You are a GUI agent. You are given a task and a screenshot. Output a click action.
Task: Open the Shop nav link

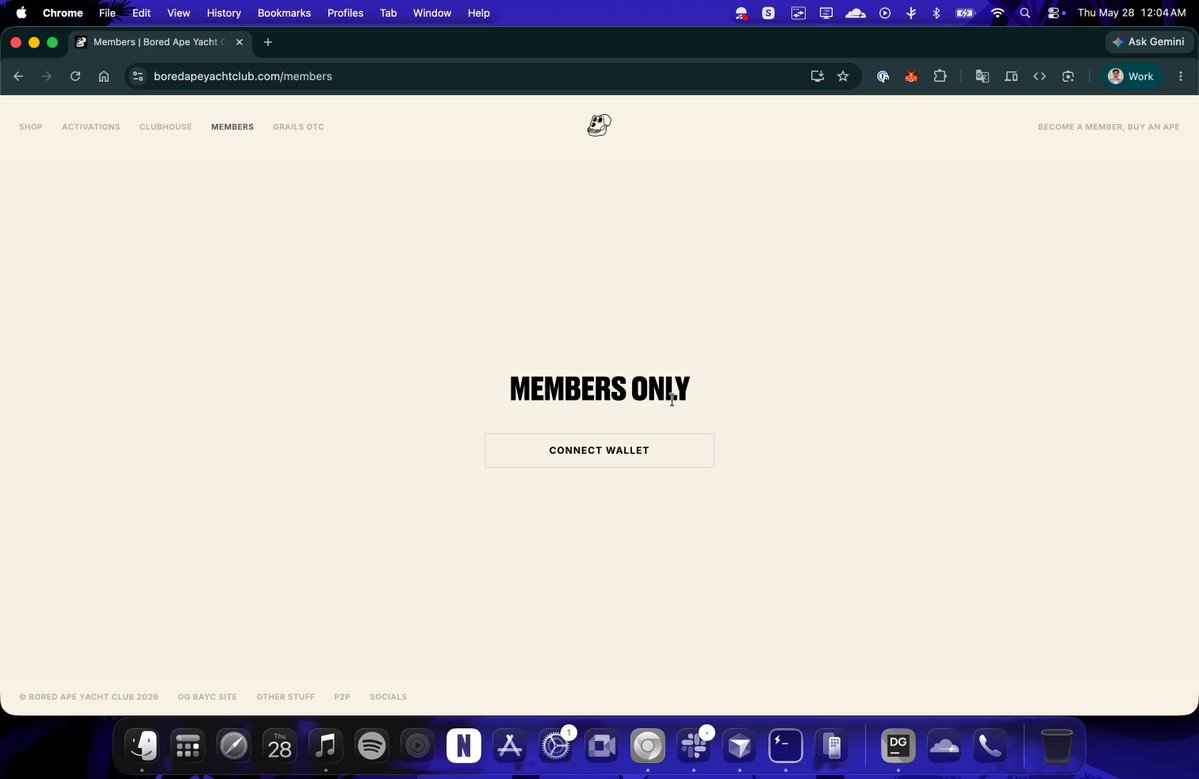coord(31,127)
